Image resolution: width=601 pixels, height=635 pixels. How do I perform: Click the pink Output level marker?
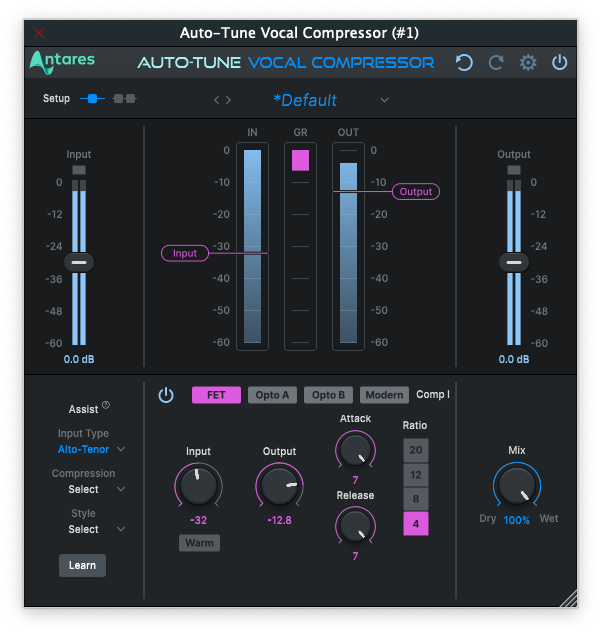pos(416,192)
